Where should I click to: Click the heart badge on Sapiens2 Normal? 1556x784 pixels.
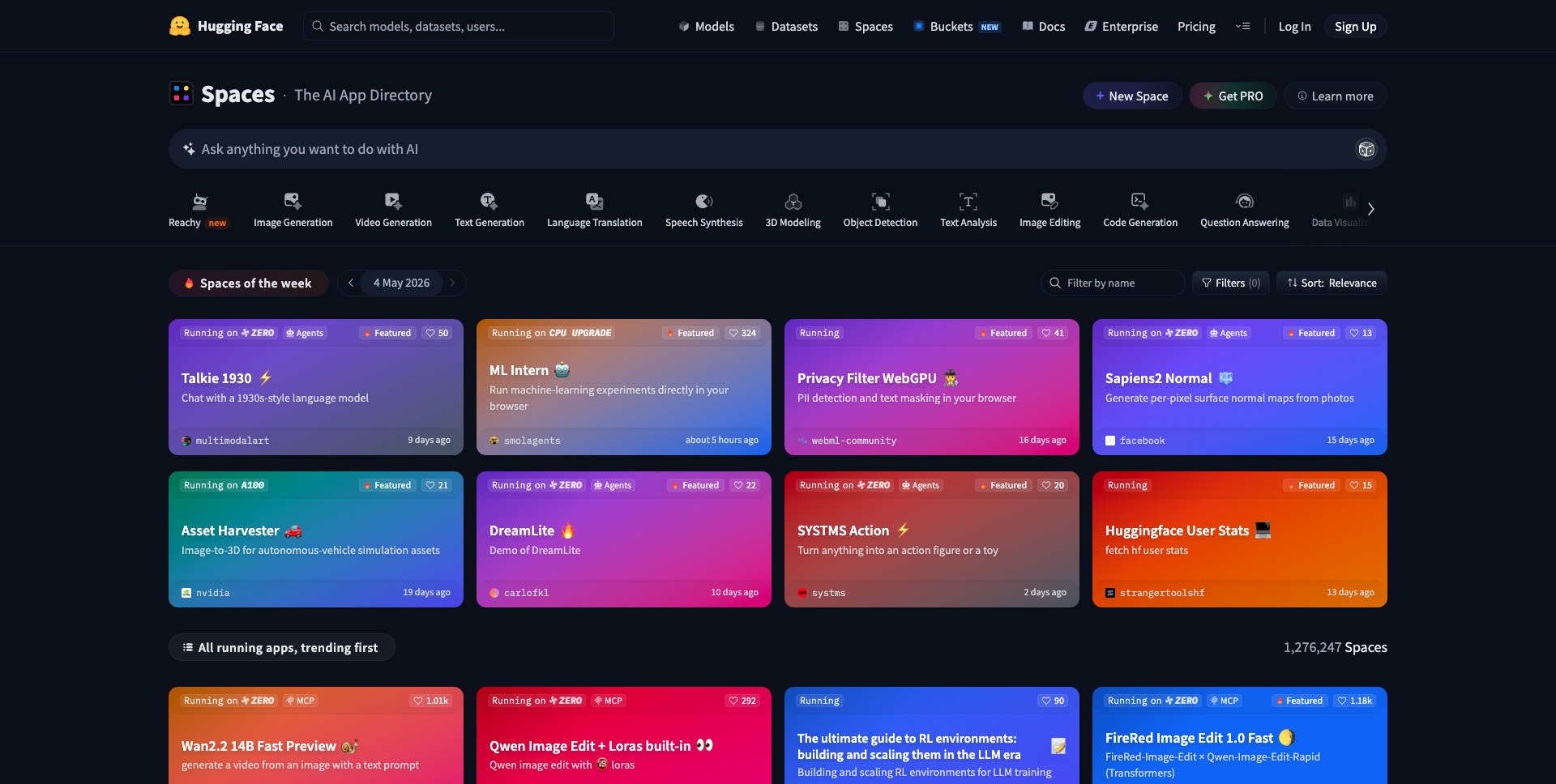[x=1361, y=333]
